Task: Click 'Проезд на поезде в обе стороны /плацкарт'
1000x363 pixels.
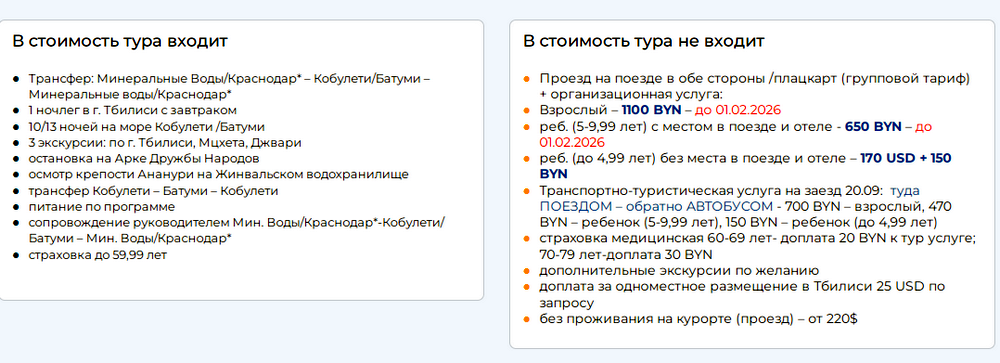Action: pyautogui.click(x=688, y=78)
